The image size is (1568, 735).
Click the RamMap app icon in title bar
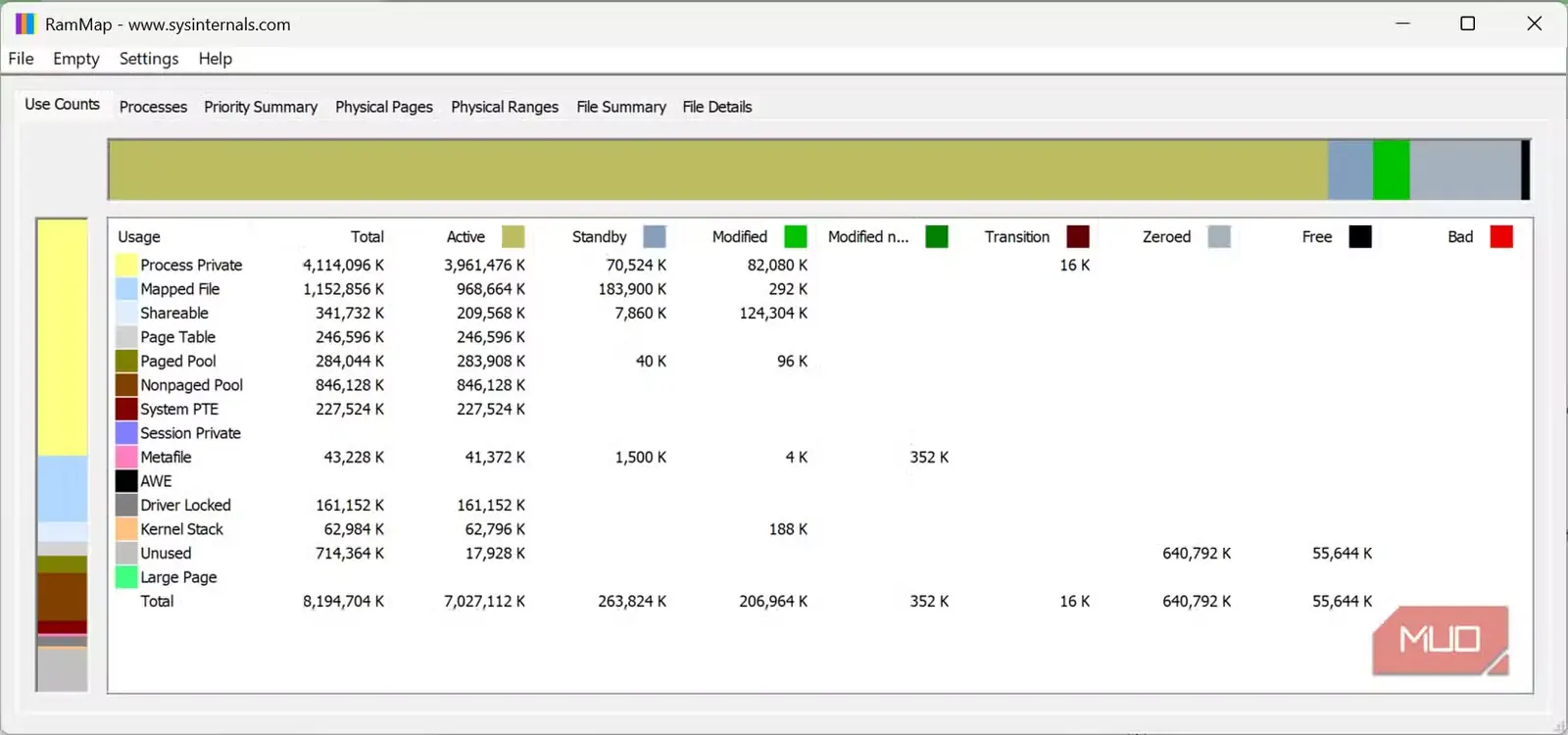24,24
